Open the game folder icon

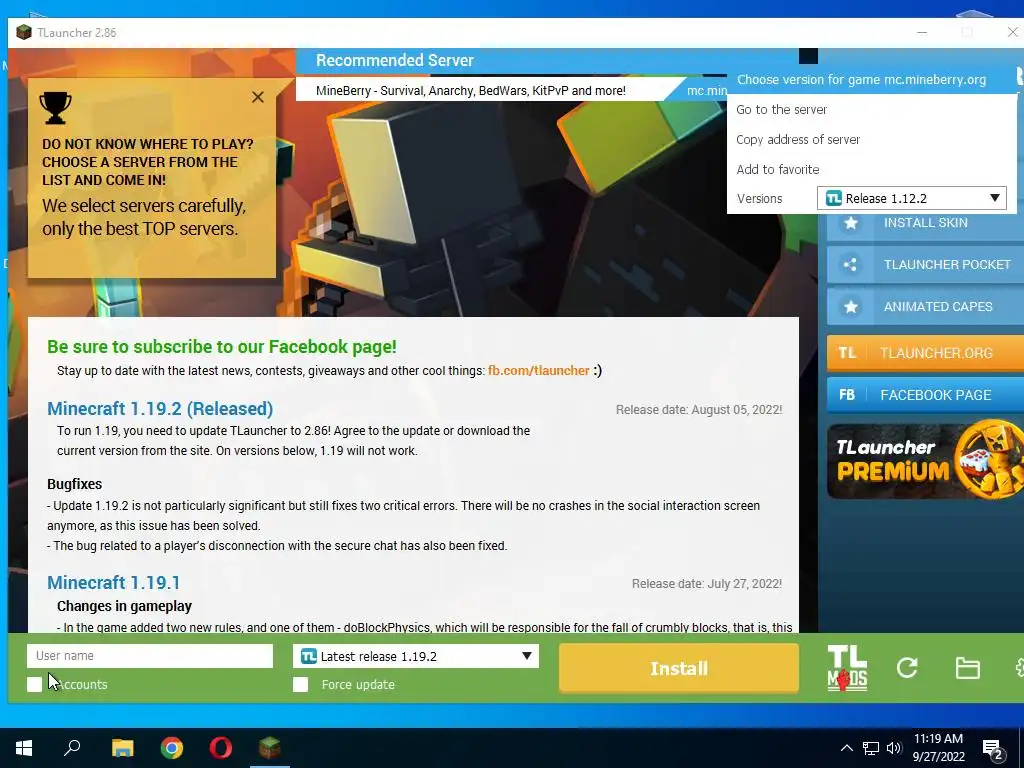[967, 668]
